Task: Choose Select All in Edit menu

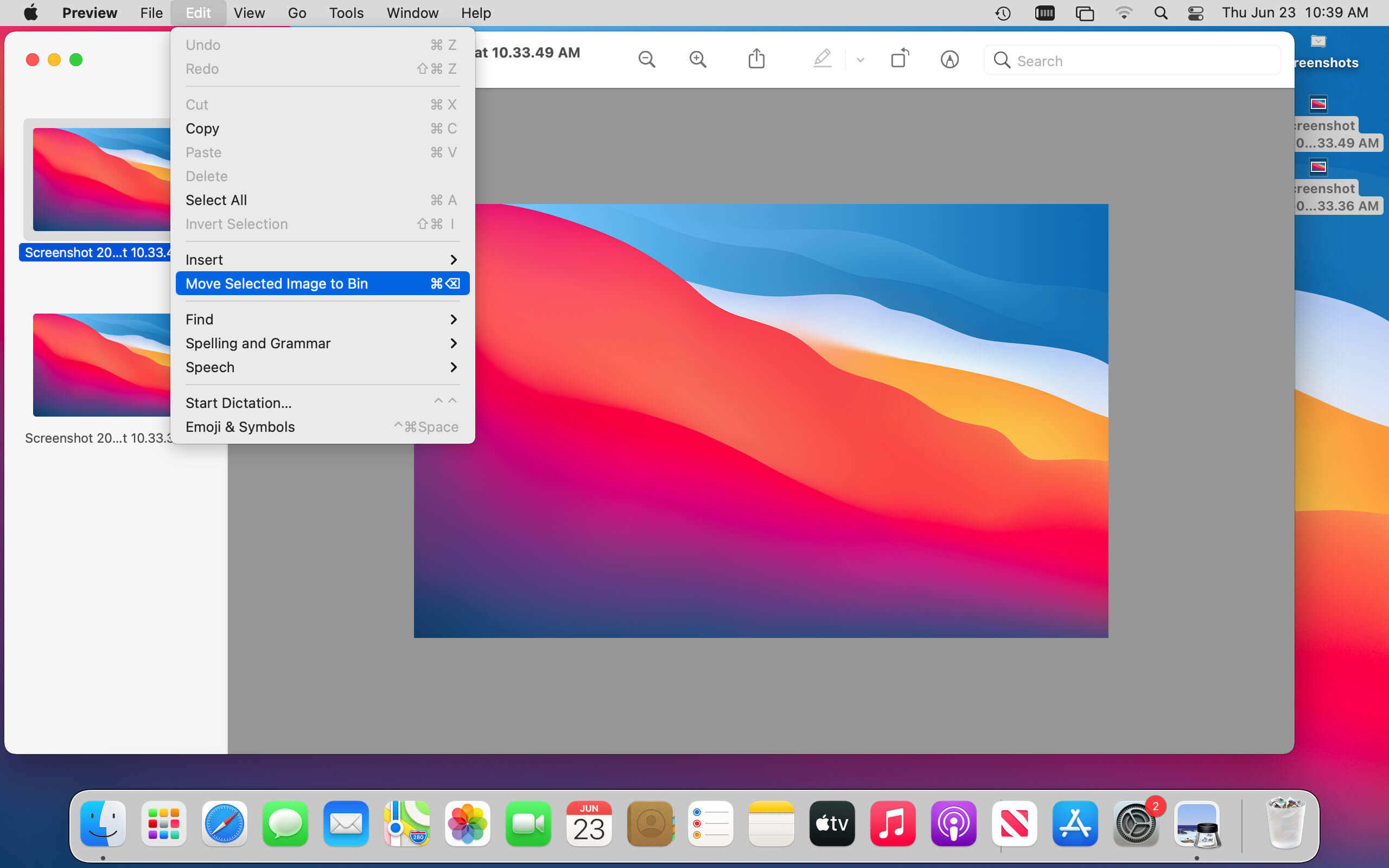Action: coord(323,200)
